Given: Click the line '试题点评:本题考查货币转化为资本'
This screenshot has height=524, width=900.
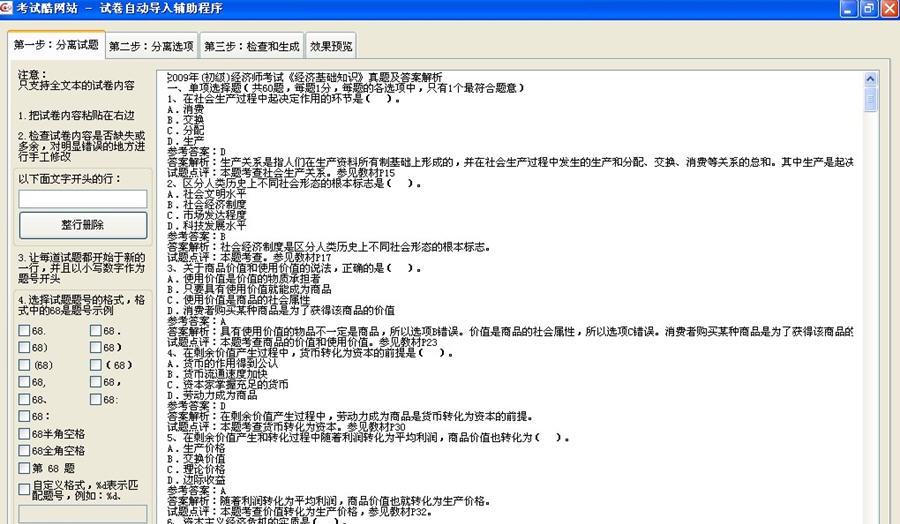Looking at the screenshot, I should point(286,427).
